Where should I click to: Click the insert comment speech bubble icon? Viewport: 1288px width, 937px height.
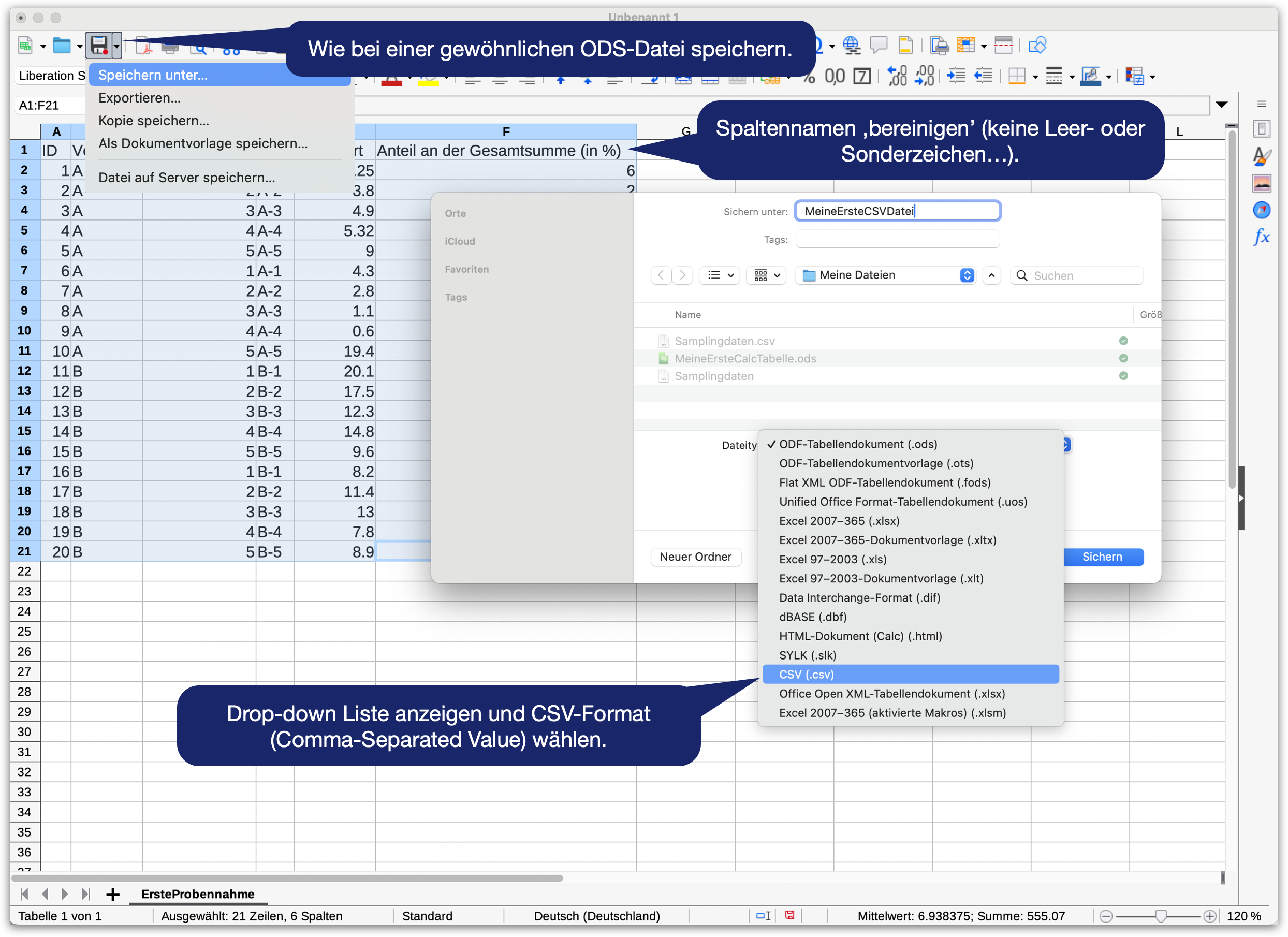point(879,45)
